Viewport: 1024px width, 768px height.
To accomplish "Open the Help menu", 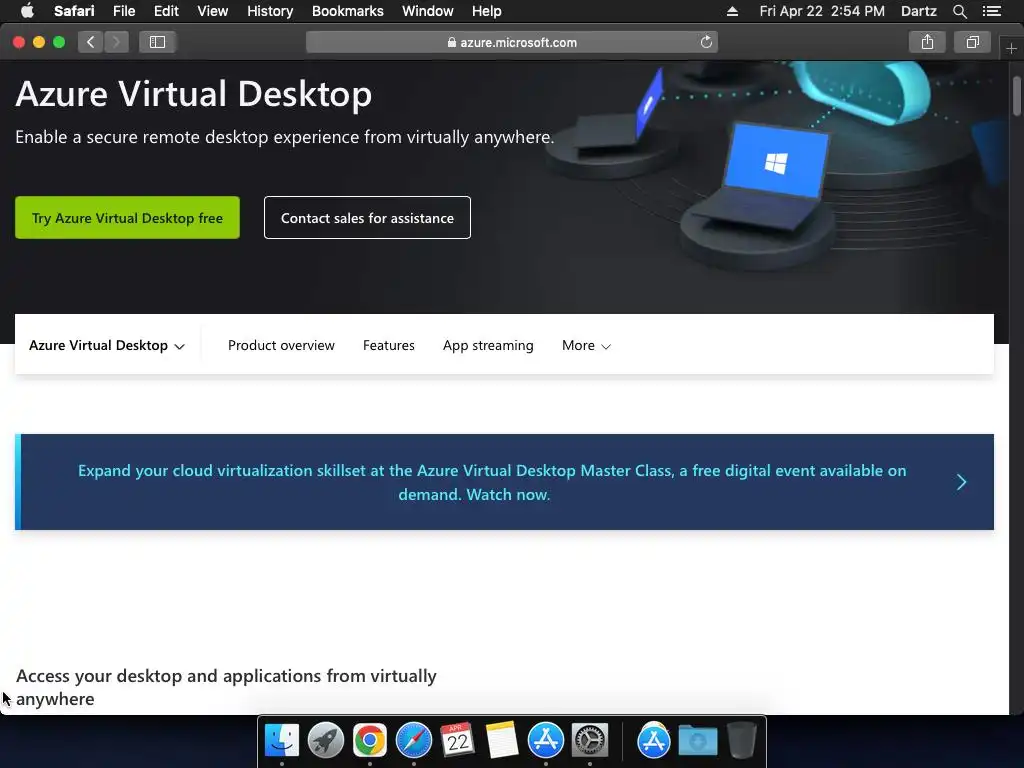I will [487, 11].
